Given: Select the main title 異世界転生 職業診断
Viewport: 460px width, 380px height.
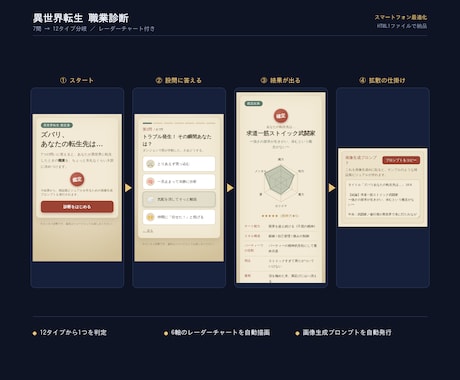Looking at the screenshot, I should pyautogui.click(x=81, y=18).
